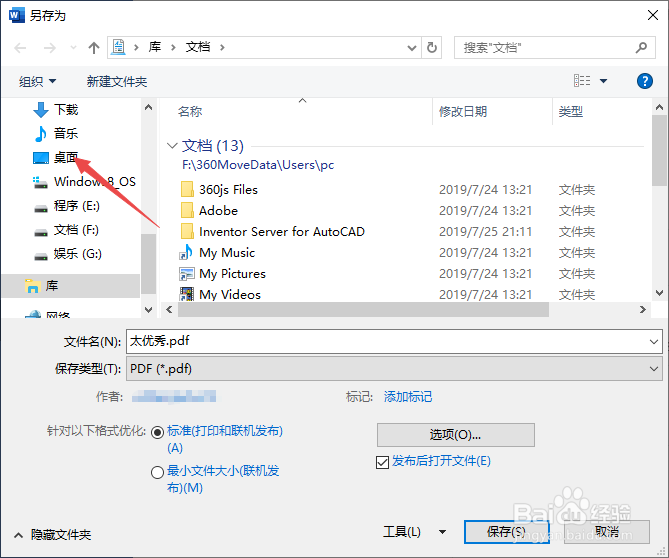This screenshot has height=558, width=669.
Task: Click the chevron after 文档 breadcrumb
Action: [222, 47]
